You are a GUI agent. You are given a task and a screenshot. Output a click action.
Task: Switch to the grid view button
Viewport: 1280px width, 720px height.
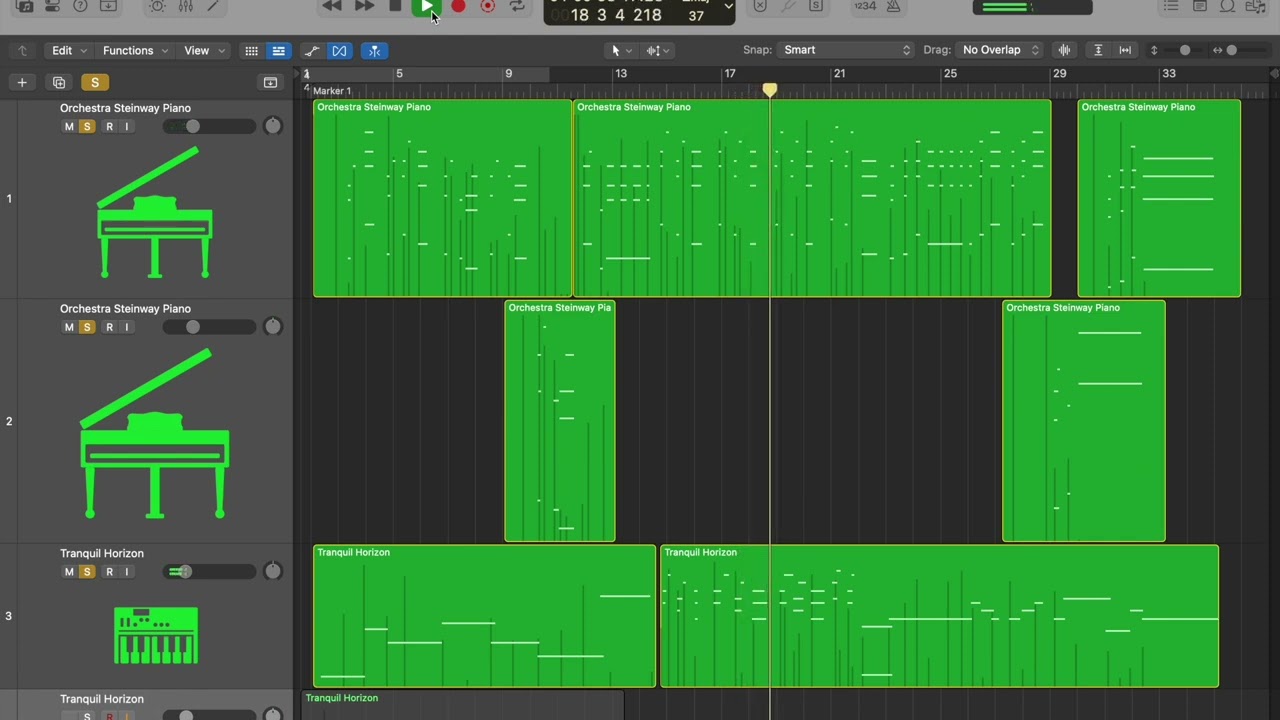(x=251, y=50)
